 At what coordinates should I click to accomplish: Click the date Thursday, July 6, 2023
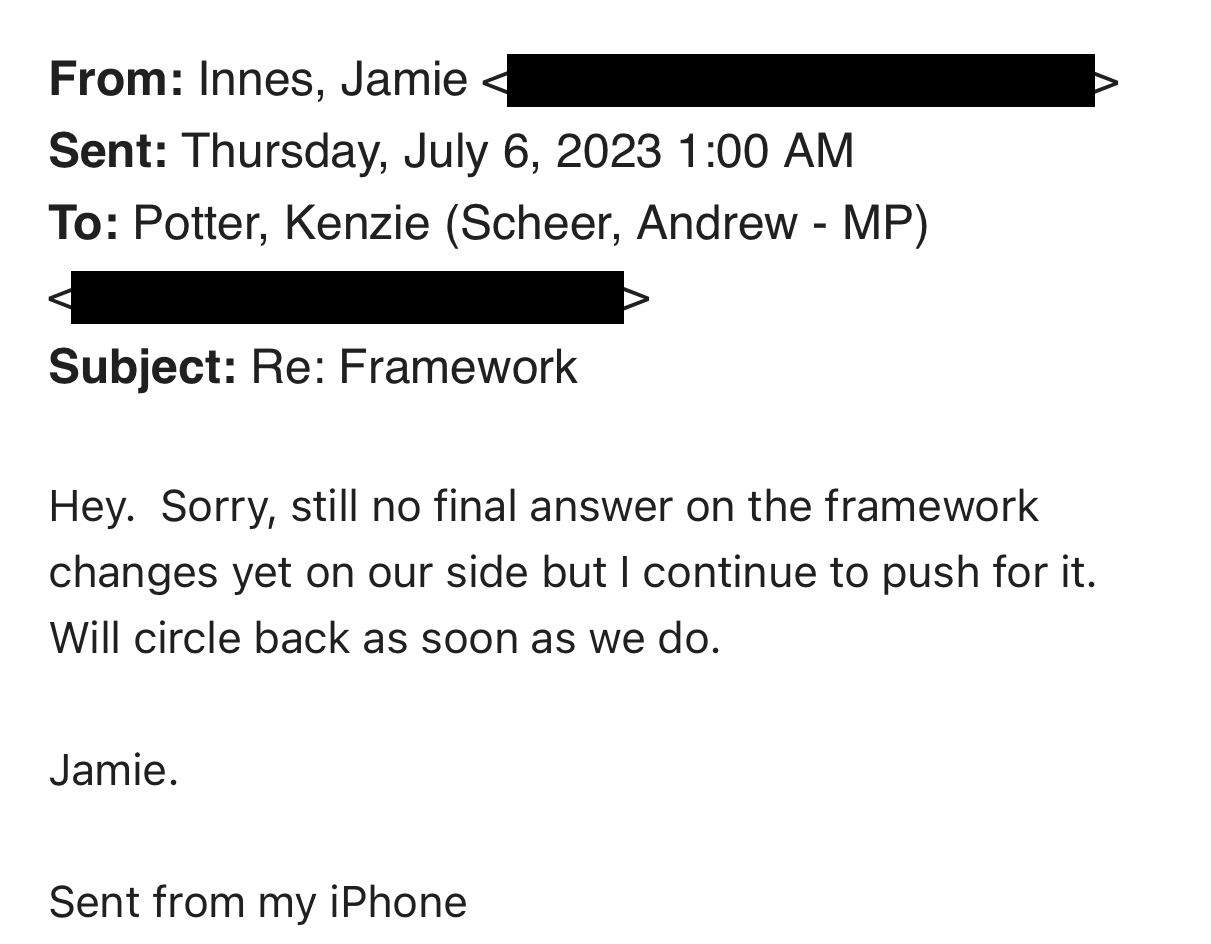[421, 151]
